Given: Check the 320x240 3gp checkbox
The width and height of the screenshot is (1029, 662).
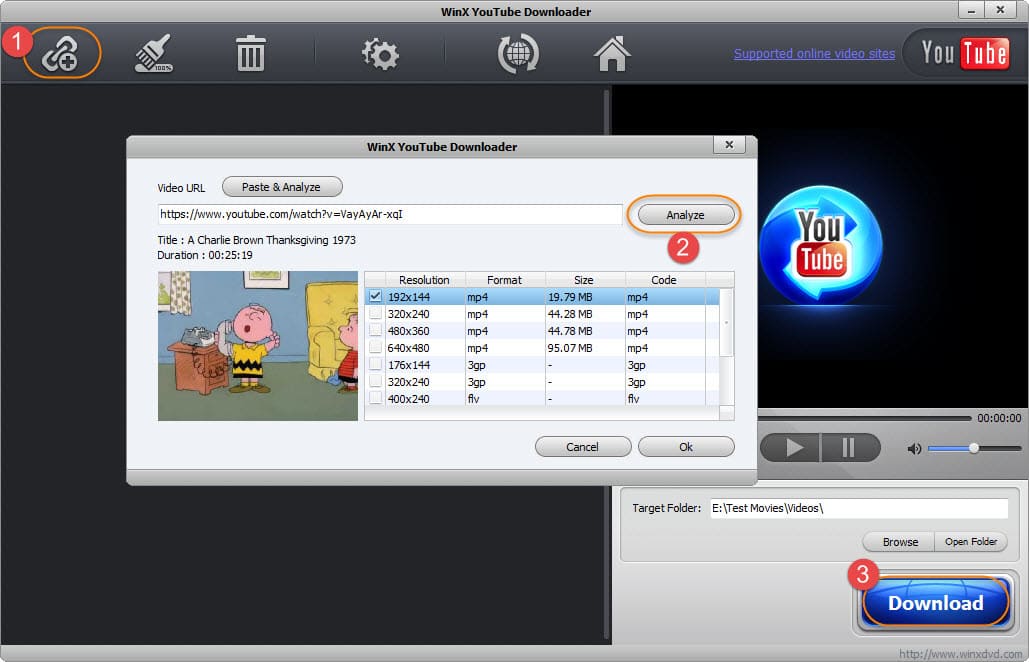Looking at the screenshot, I should (x=375, y=381).
